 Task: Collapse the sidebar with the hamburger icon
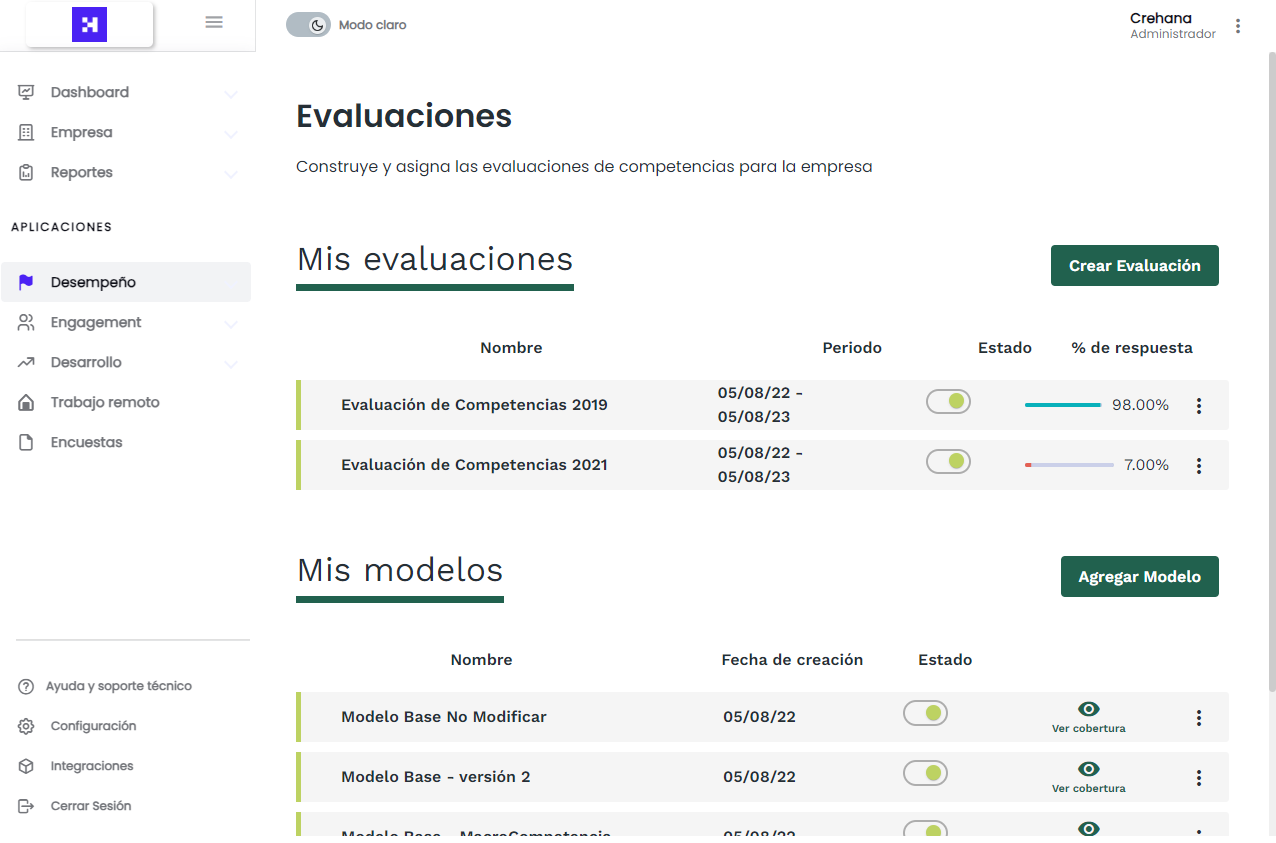point(213,21)
